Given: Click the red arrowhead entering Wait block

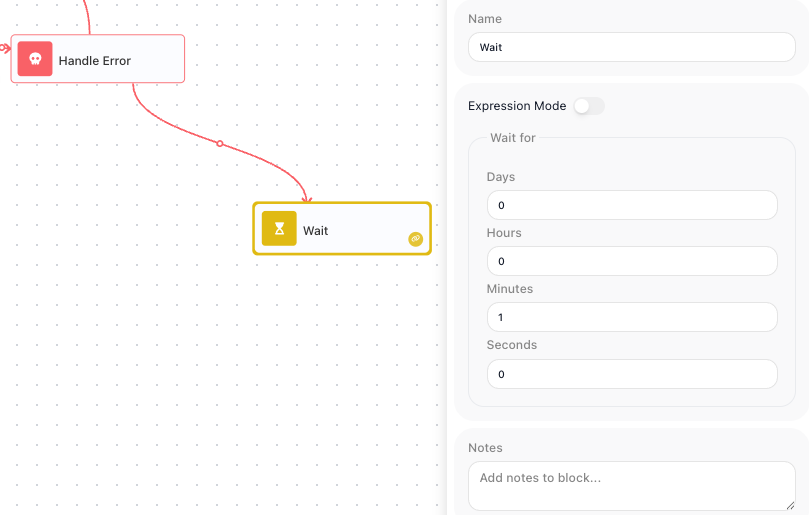Looking at the screenshot, I should pos(306,198).
